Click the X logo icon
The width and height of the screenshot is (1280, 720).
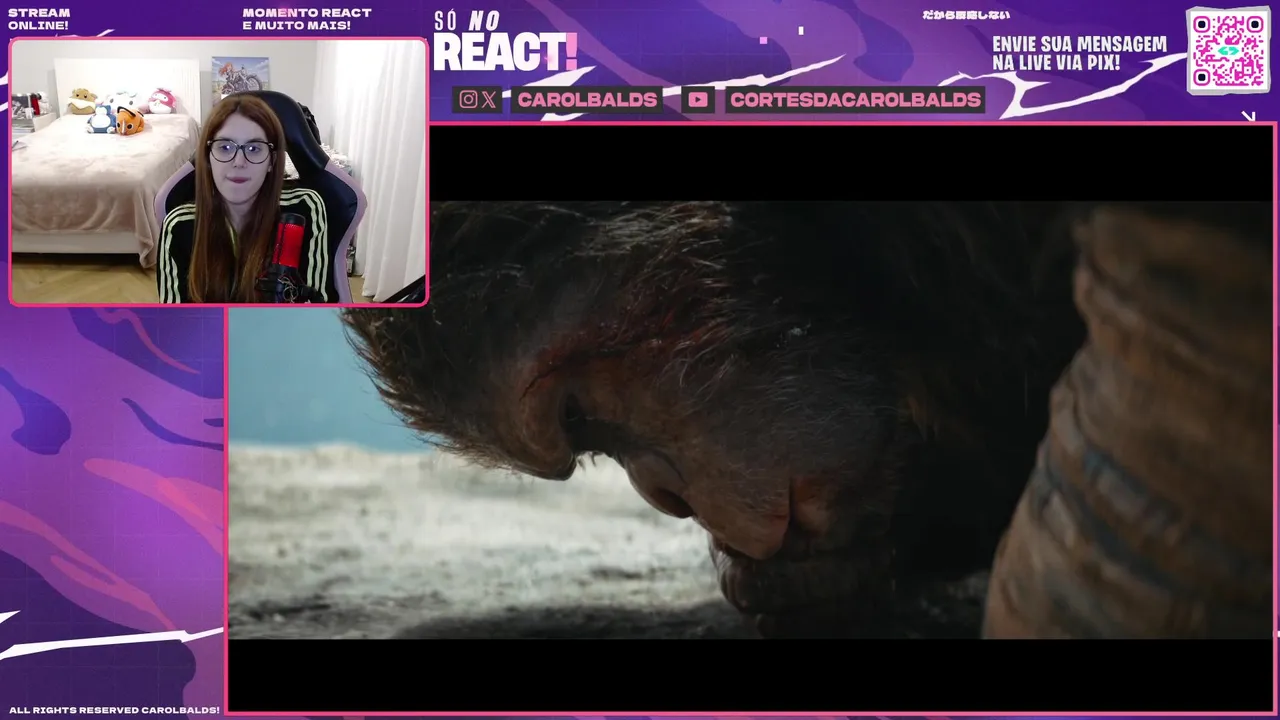(488, 99)
